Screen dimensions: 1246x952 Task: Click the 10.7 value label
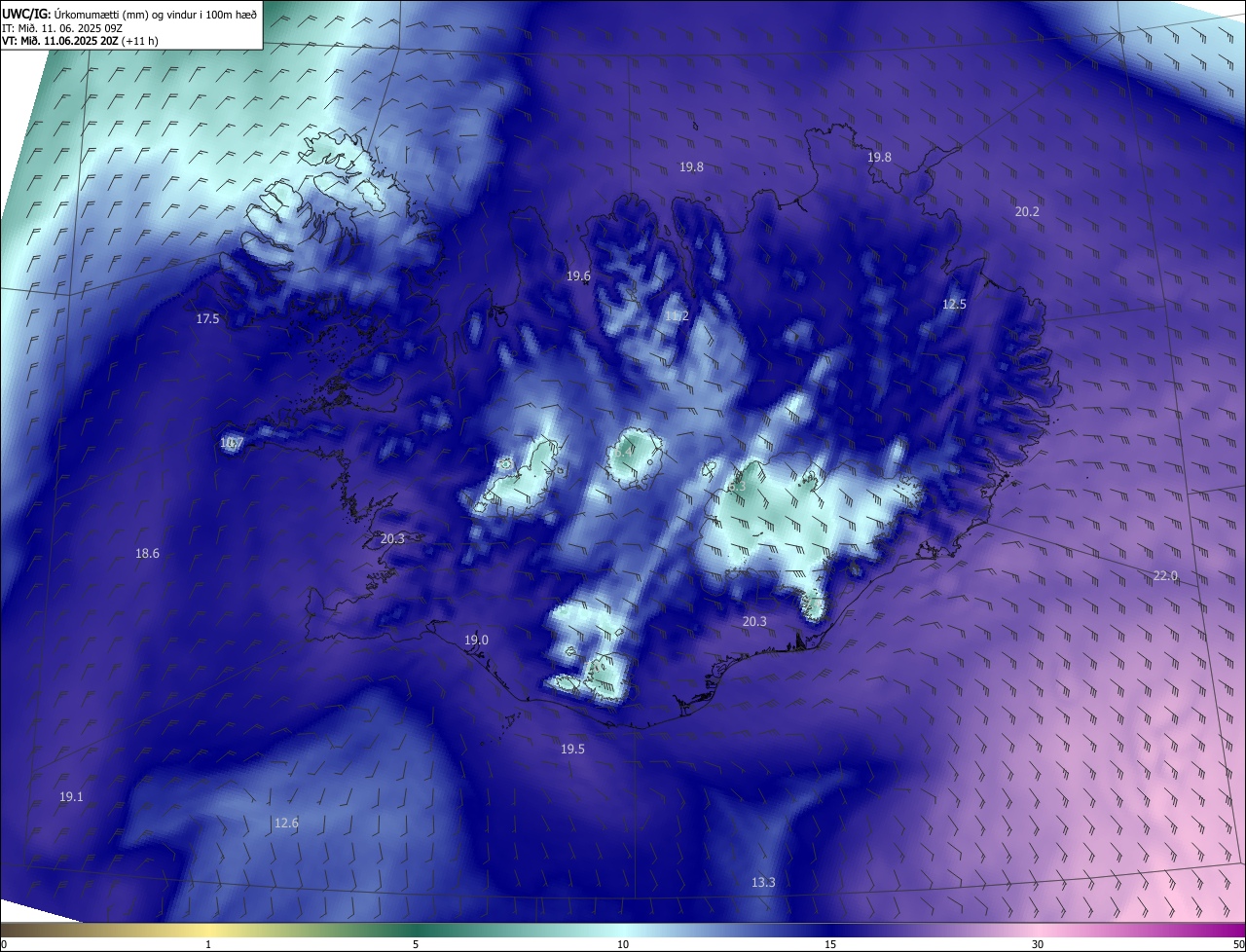pyautogui.click(x=231, y=443)
